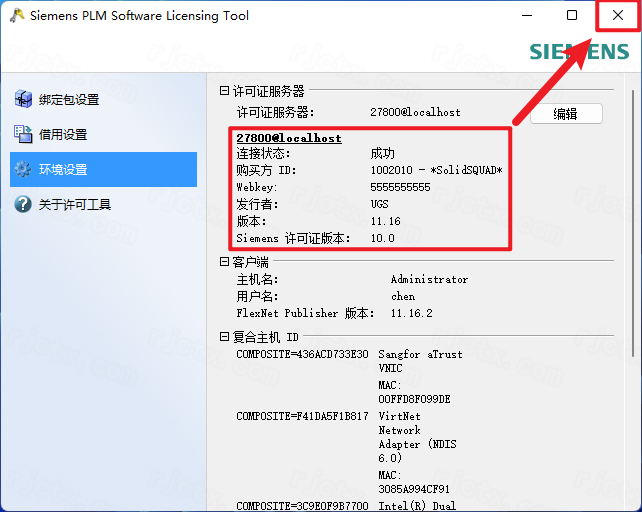Open the 绑定包设置 page label
Screen dimensions: 642x512
69,99
